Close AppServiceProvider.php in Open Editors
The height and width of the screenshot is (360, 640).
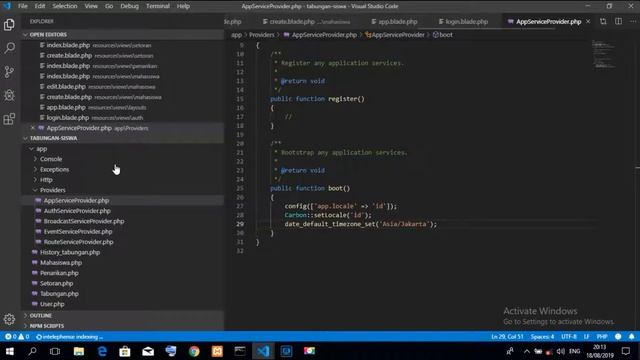coord(33,128)
